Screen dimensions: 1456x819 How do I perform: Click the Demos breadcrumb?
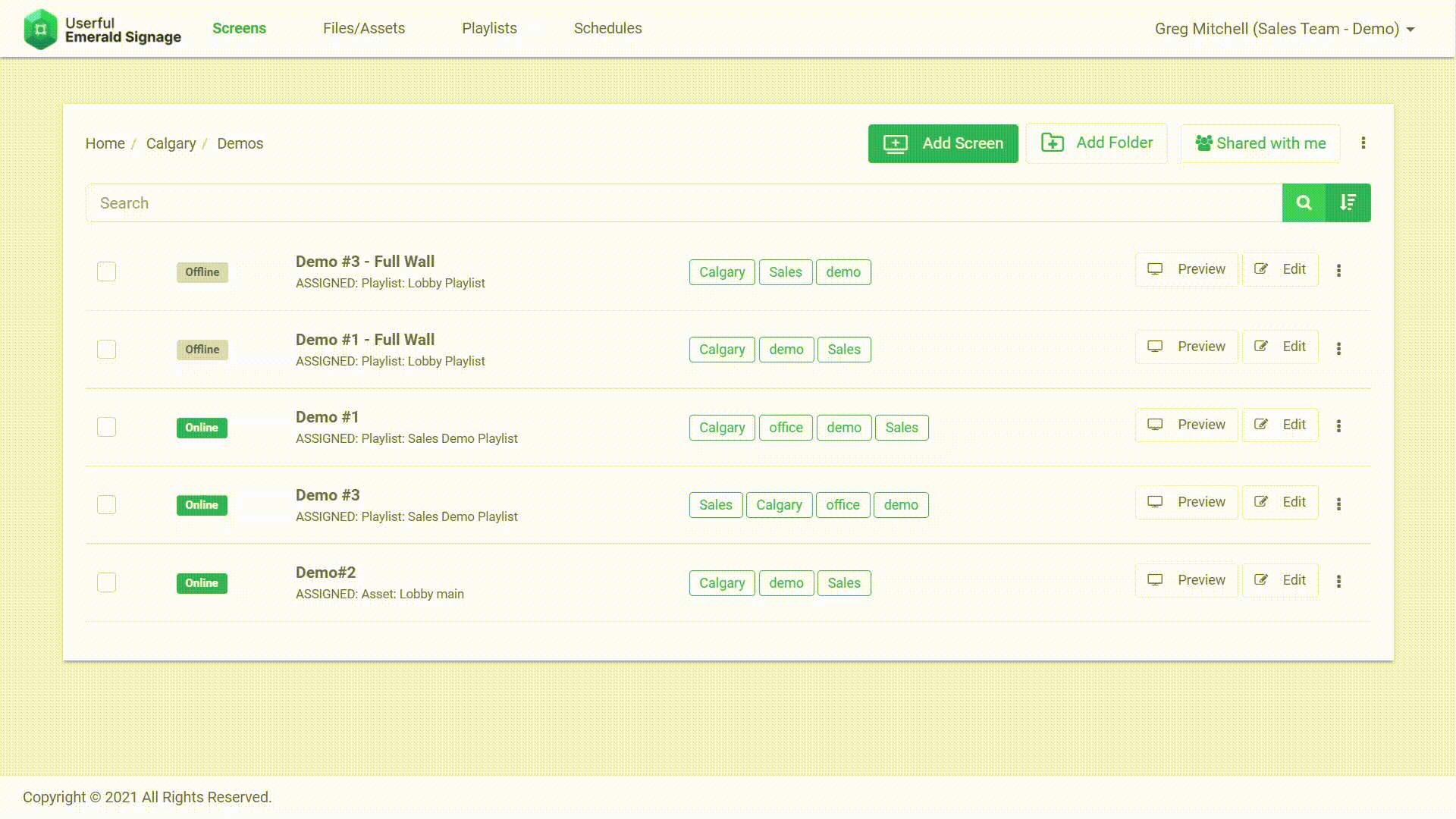(240, 143)
